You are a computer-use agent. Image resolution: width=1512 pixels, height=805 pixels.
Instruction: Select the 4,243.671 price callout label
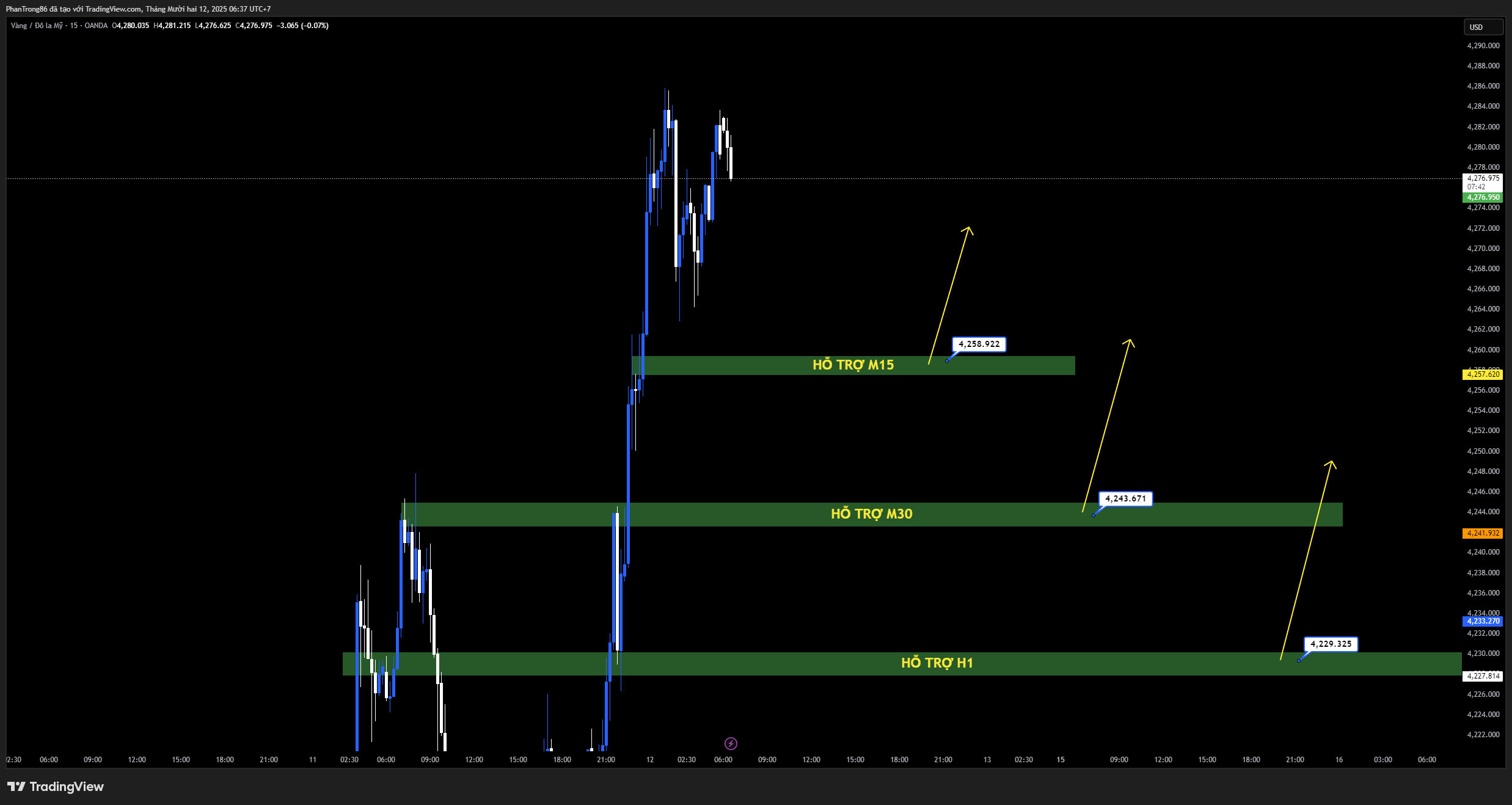click(1125, 499)
